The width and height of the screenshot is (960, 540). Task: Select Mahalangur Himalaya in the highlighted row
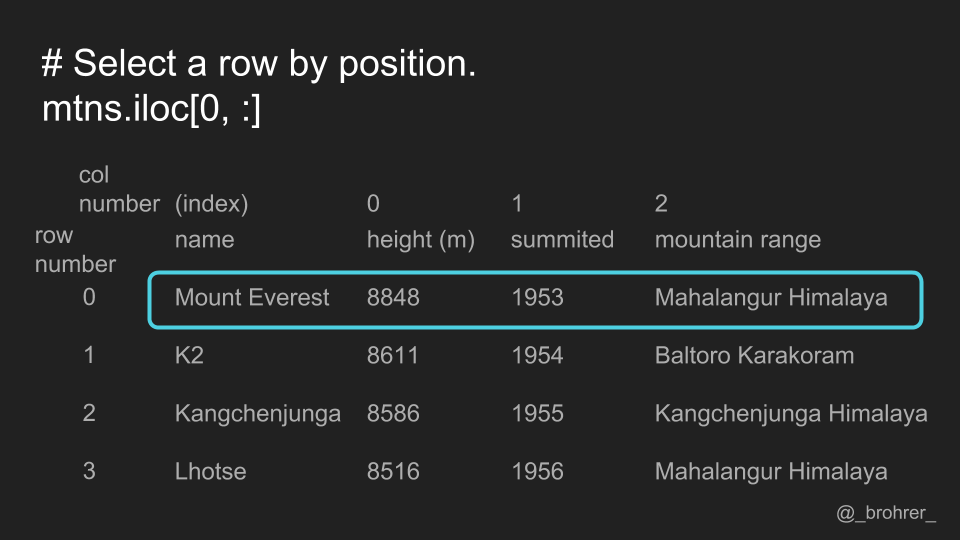pyautogui.click(x=771, y=298)
